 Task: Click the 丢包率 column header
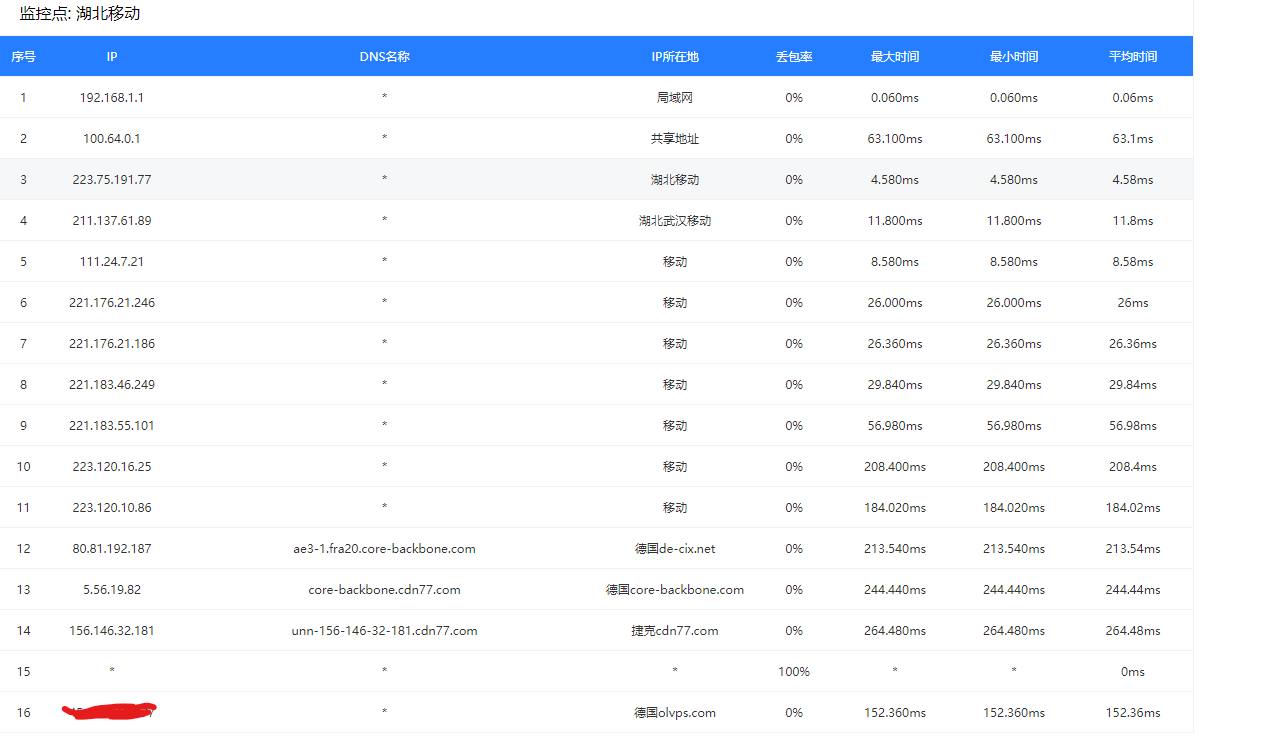(794, 57)
